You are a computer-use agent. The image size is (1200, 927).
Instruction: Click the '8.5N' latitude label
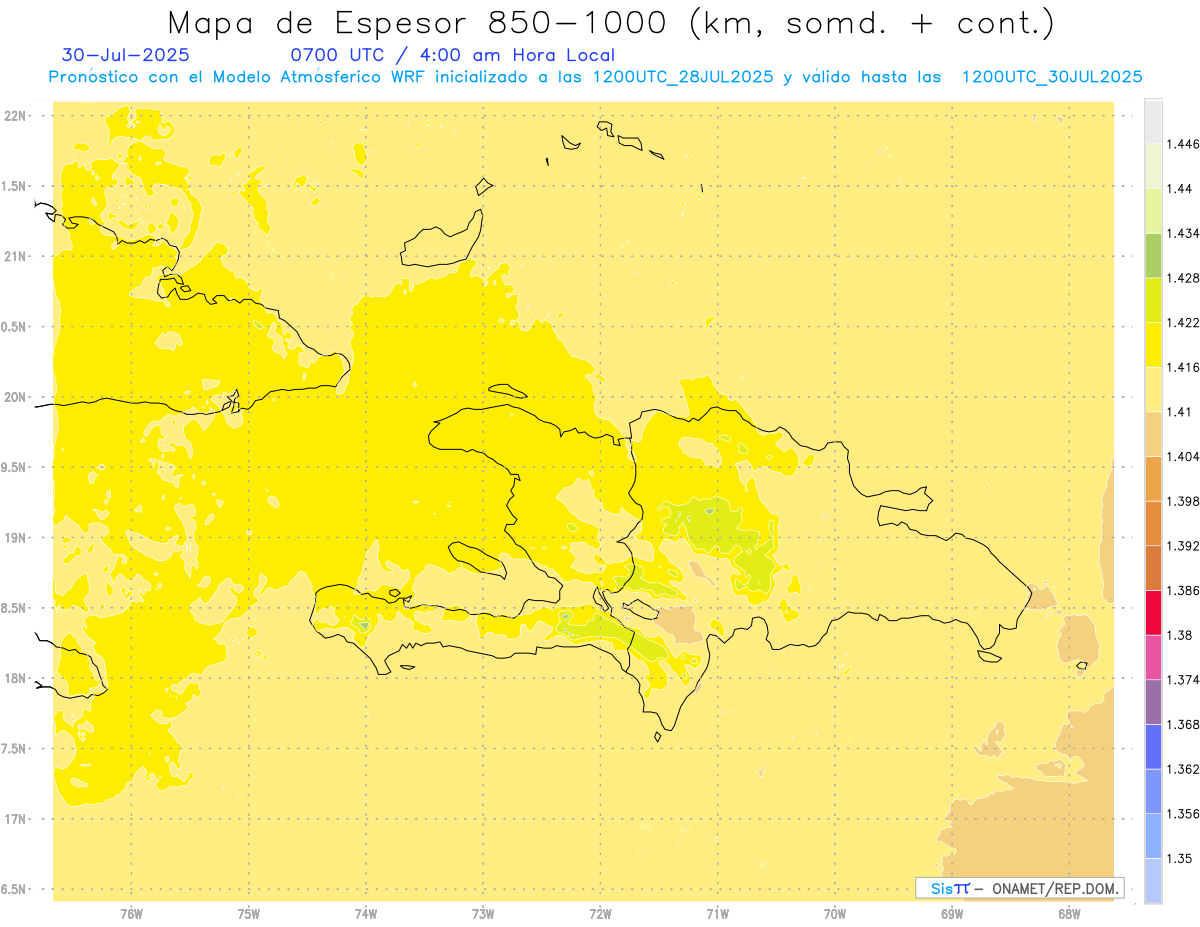[13, 608]
